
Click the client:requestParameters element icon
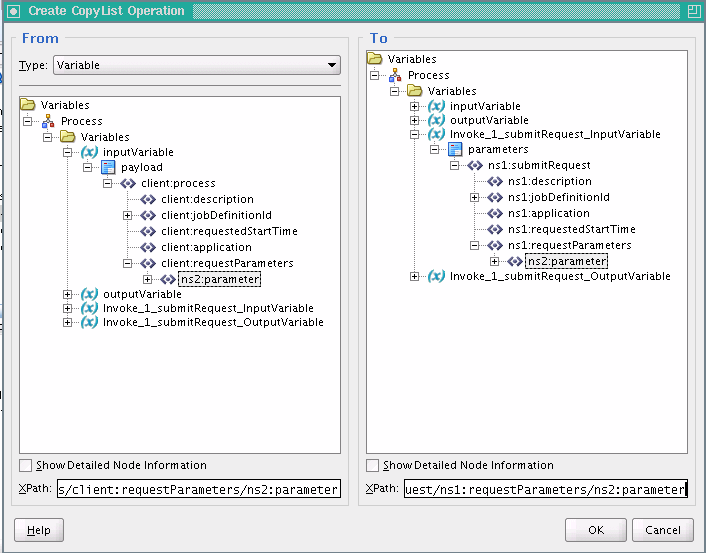pos(148,263)
